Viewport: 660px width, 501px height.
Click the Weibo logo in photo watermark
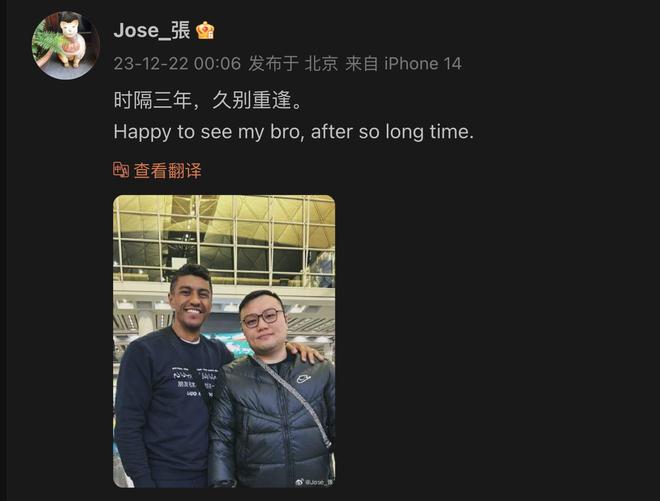click(299, 482)
